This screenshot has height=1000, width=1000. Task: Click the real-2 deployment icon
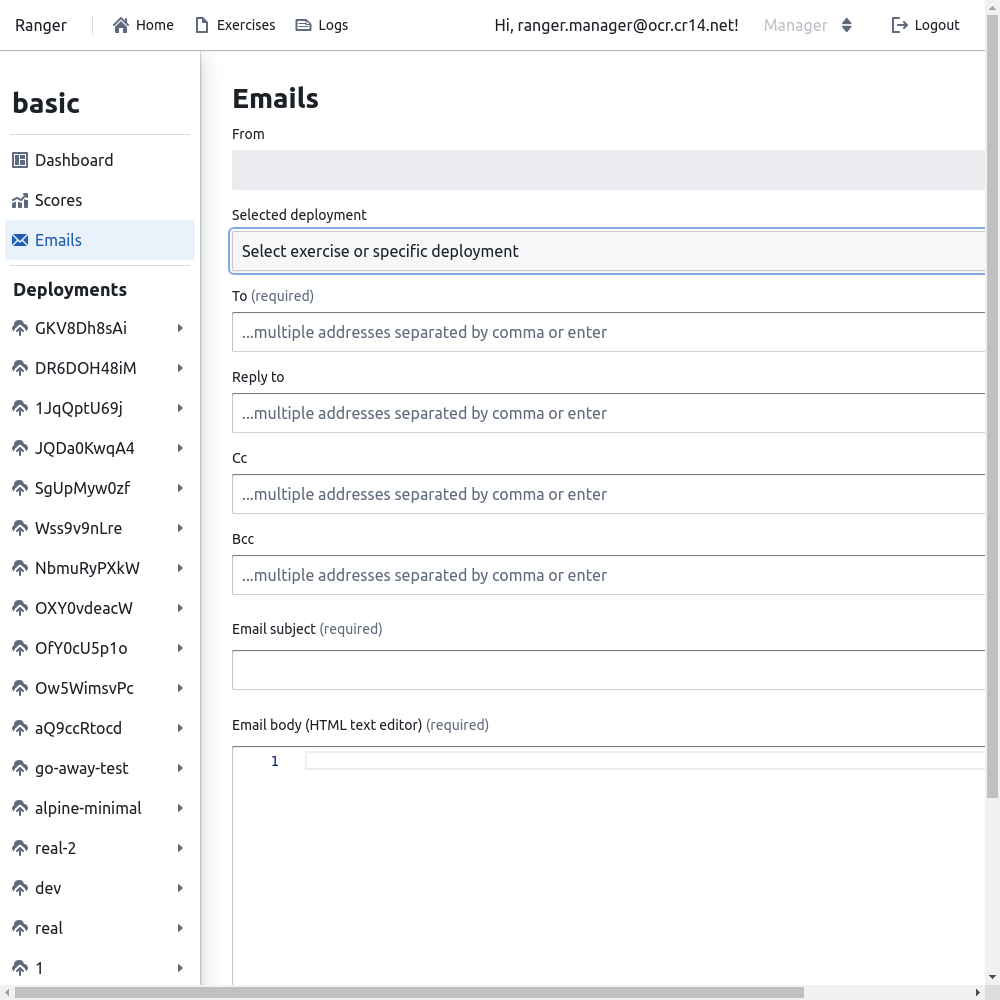click(20, 848)
